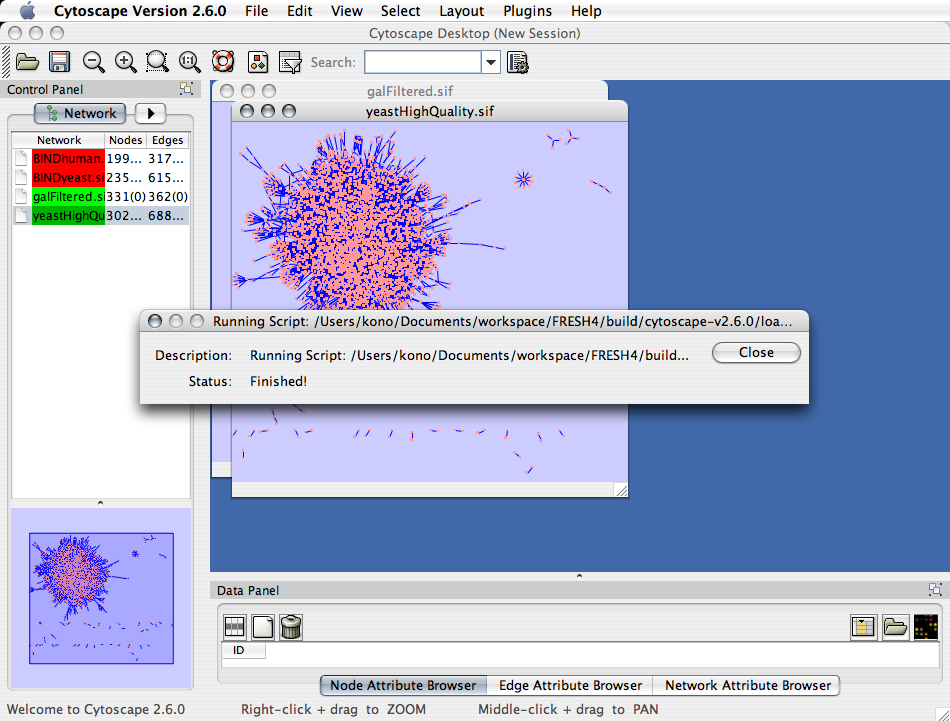Open the Plugins menu
The height and width of the screenshot is (721, 950).
tap(526, 11)
